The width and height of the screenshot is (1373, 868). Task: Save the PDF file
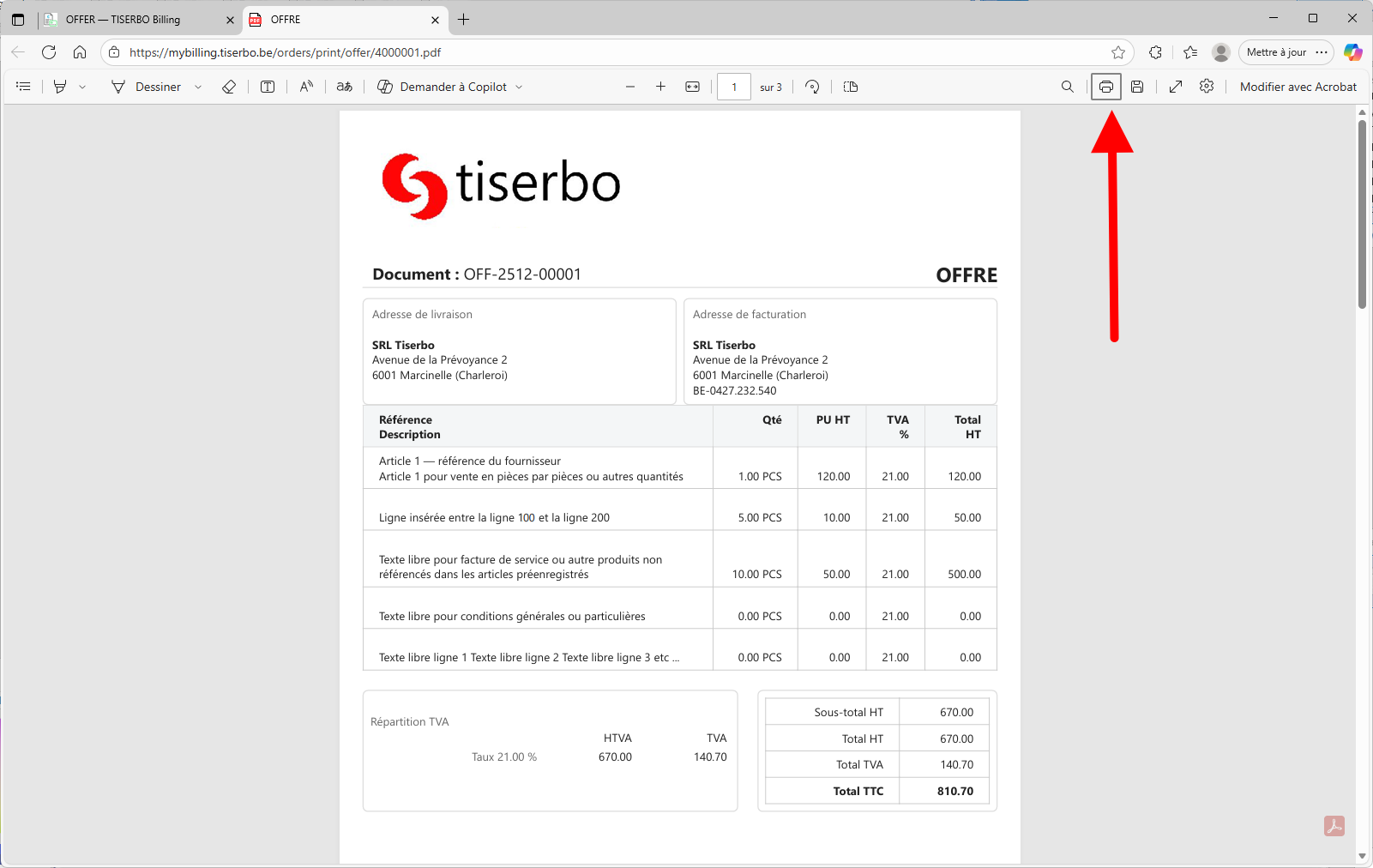tap(1136, 86)
